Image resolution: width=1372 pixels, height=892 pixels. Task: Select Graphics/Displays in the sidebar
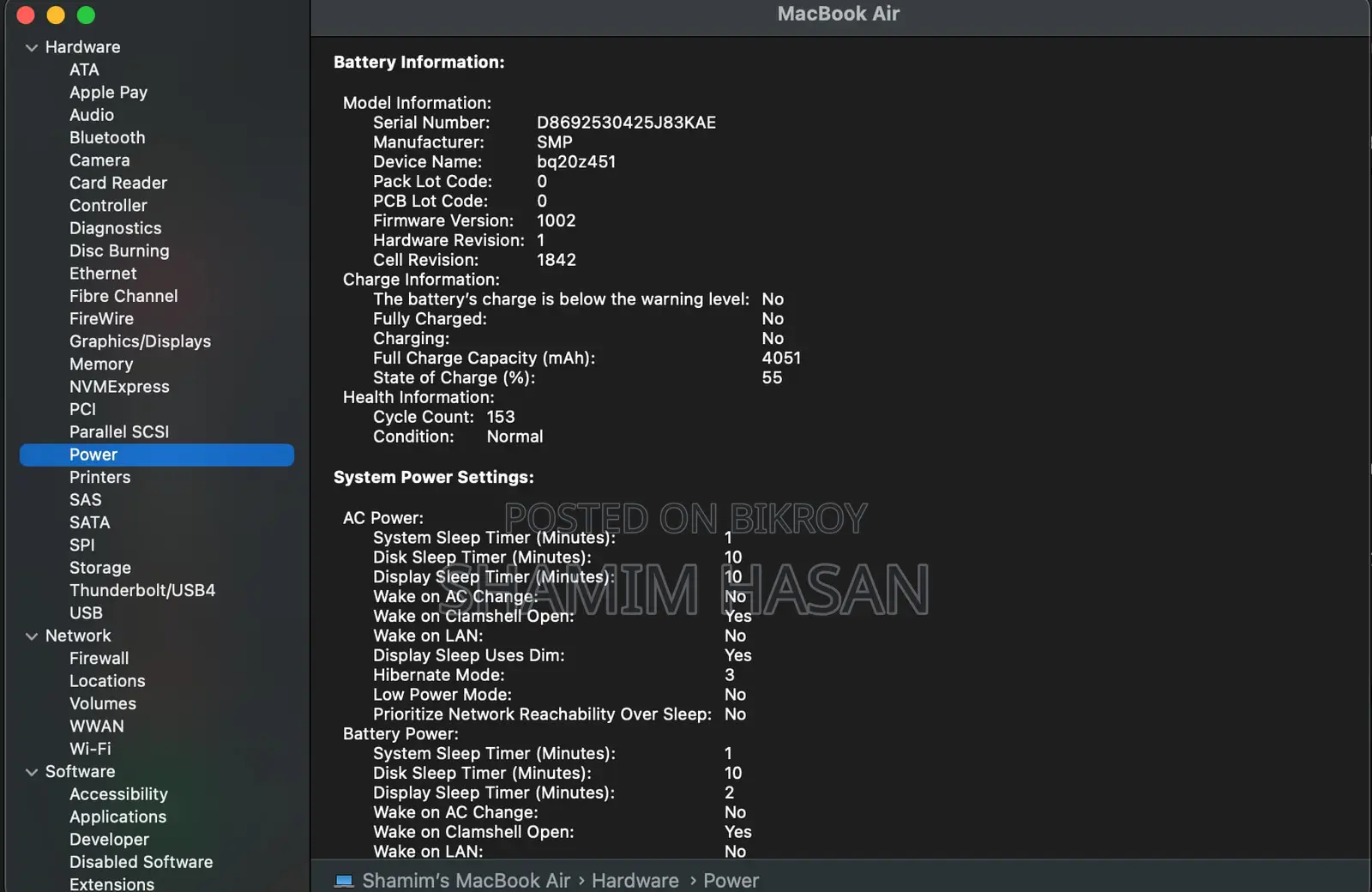140,341
